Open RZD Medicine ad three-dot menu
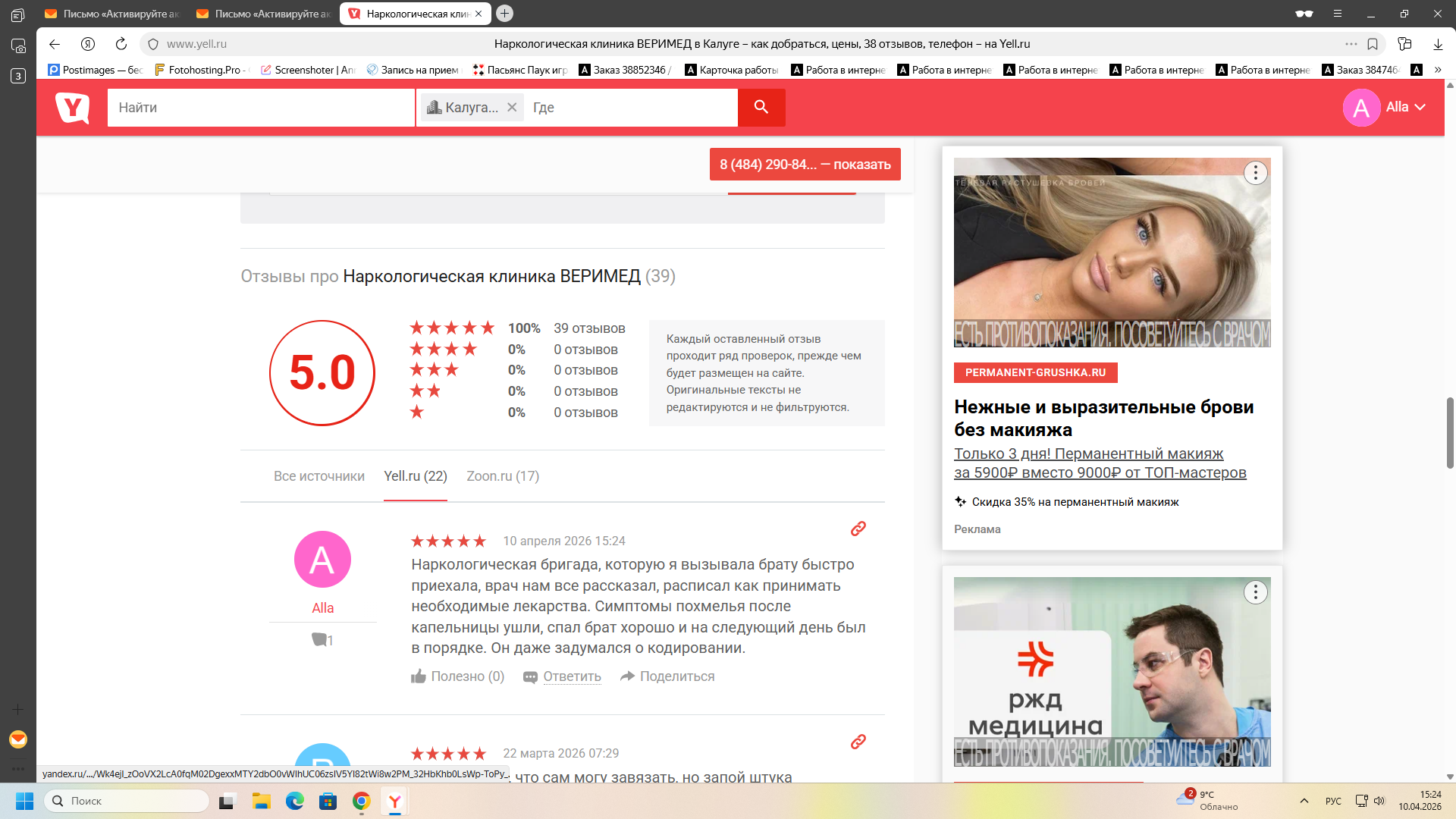 (1255, 592)
